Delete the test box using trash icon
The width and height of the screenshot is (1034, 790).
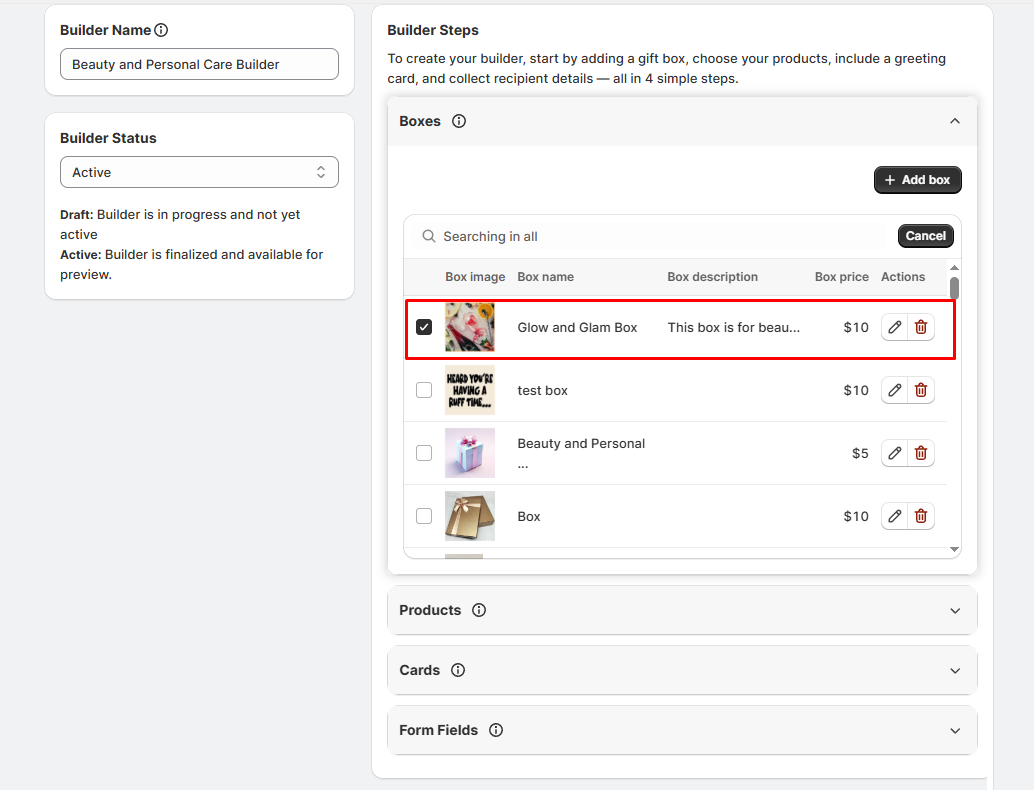click(921, 390)
